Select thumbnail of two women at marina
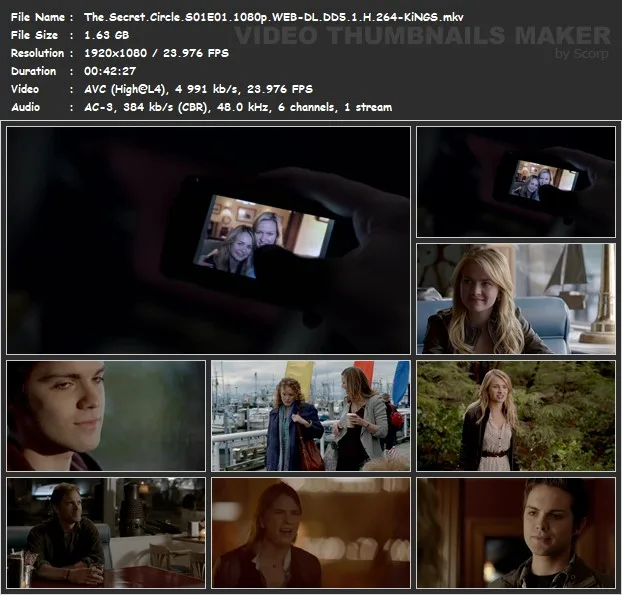The height and width of the screenshot is (595, 622). coord(311,416)
